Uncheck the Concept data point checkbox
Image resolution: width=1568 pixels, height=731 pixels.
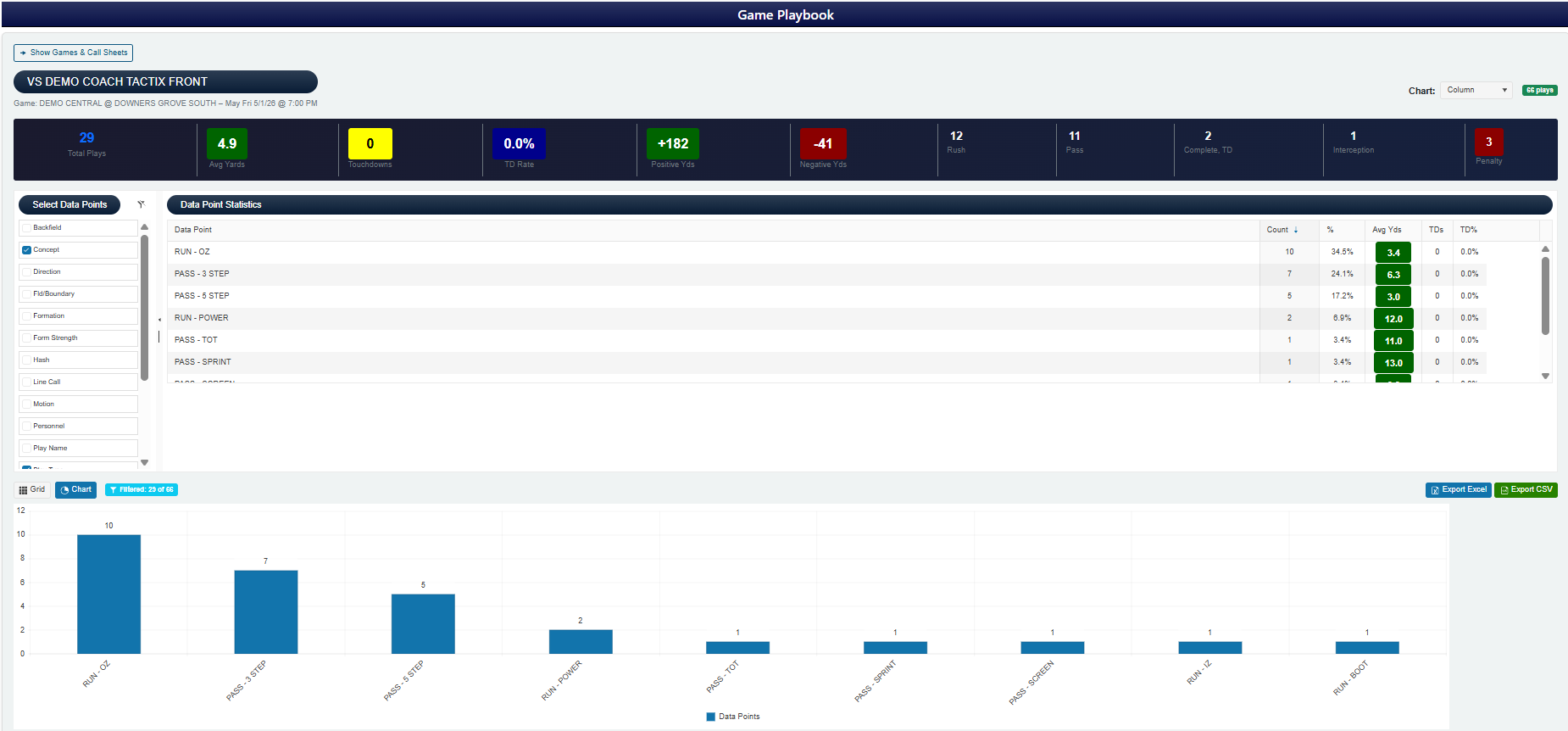pos(27,250)
